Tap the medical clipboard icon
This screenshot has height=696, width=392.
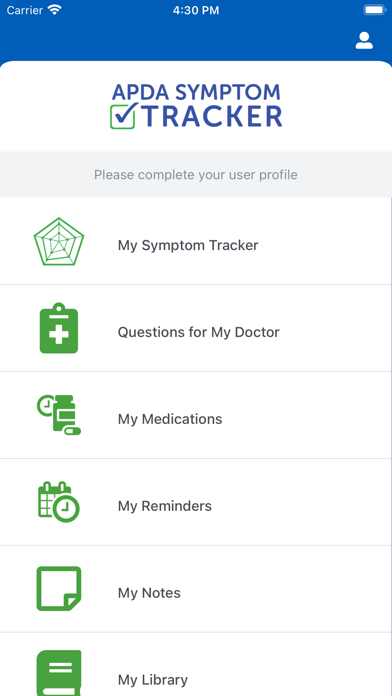[59, 328]
